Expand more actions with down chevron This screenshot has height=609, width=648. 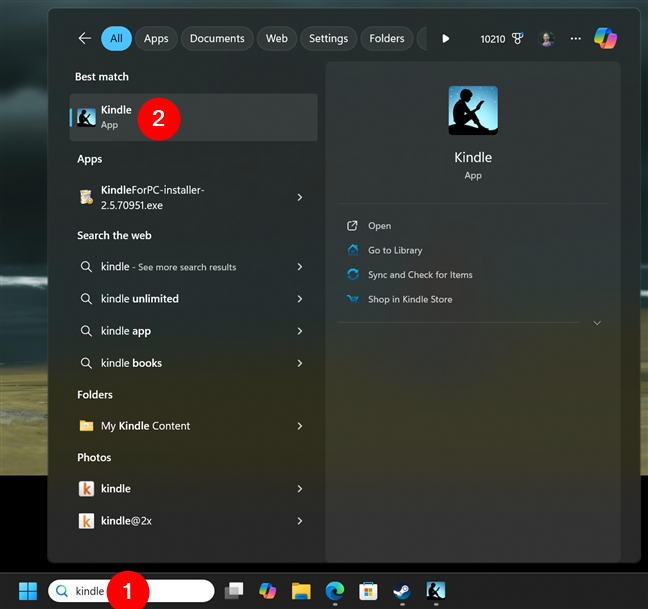point(597,323)
